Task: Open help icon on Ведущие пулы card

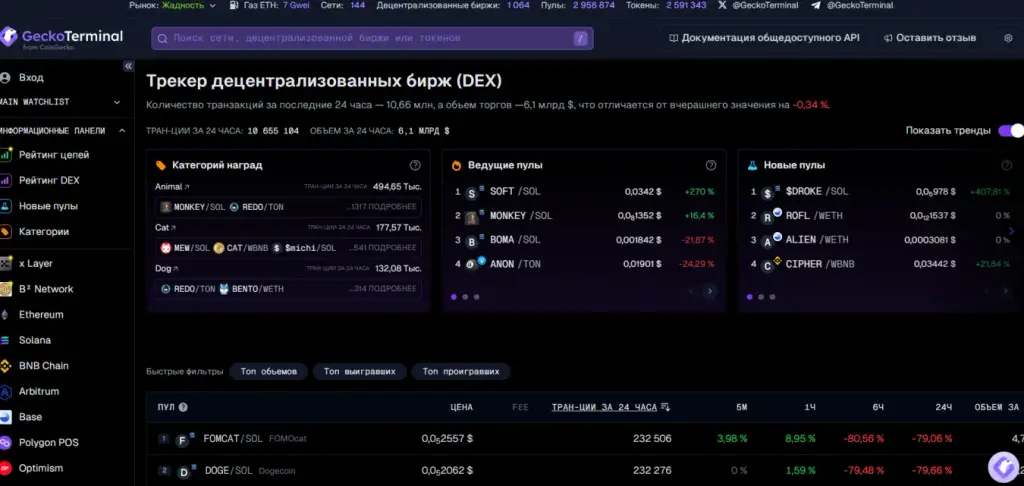Action: click(711, 165)
